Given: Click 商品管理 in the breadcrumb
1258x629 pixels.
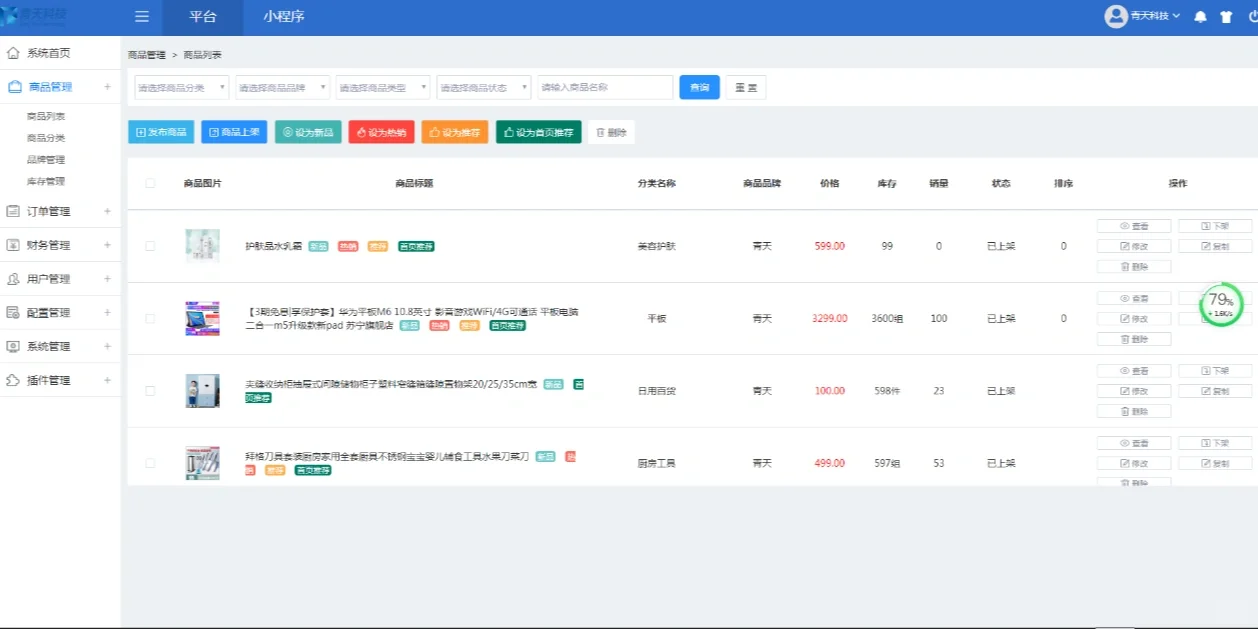Looking at the screenshot, I should (147, 55).
